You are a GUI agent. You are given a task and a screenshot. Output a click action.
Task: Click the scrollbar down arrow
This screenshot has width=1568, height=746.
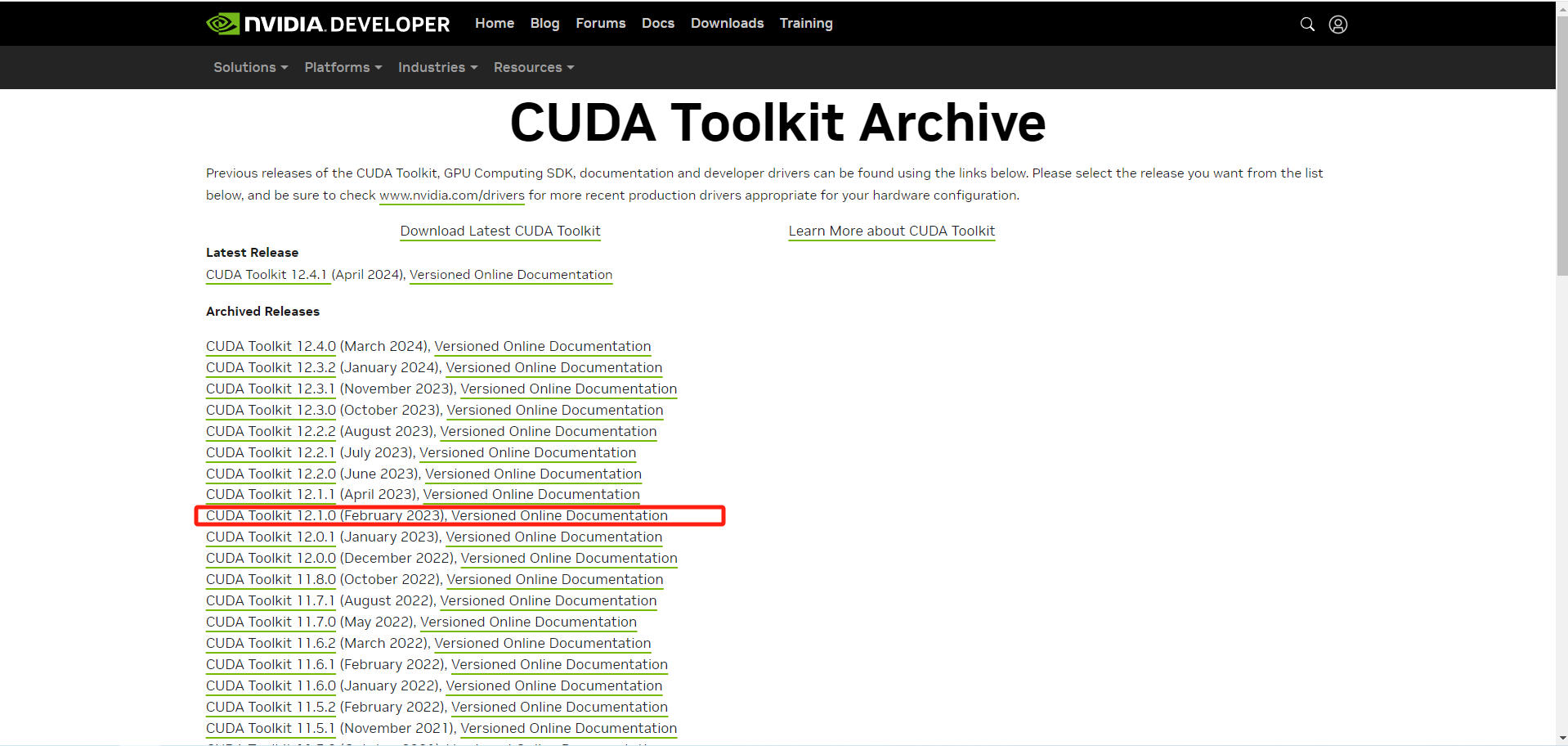tap(1561, 739)
